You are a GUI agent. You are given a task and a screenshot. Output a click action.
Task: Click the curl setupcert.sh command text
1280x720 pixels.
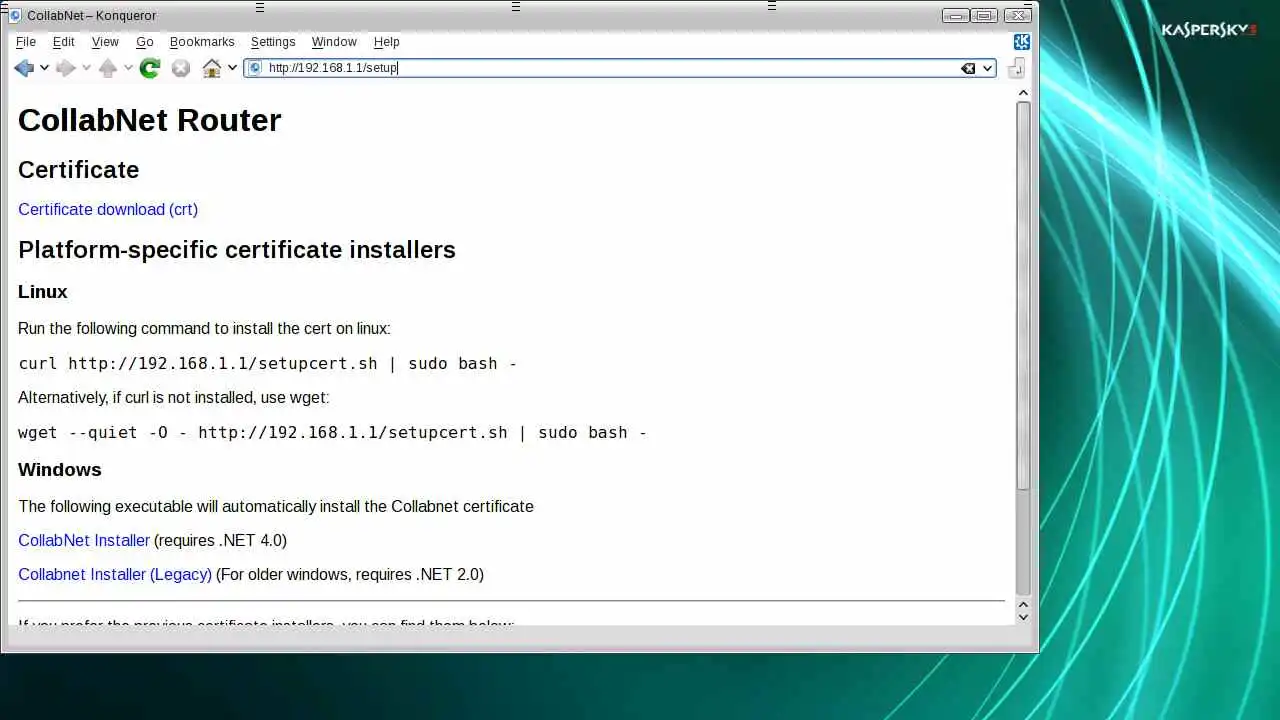pos(268,363)
